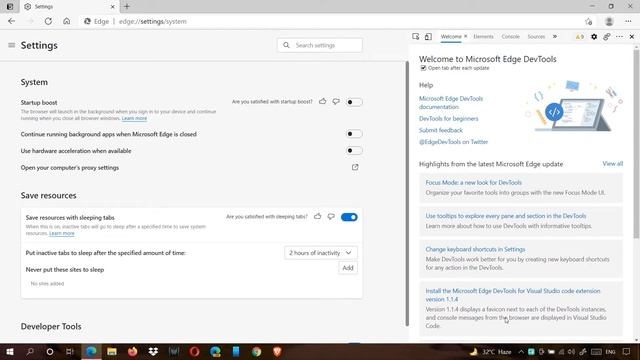
Task: Open Submit feedback link
Action: tap(441, 130)
